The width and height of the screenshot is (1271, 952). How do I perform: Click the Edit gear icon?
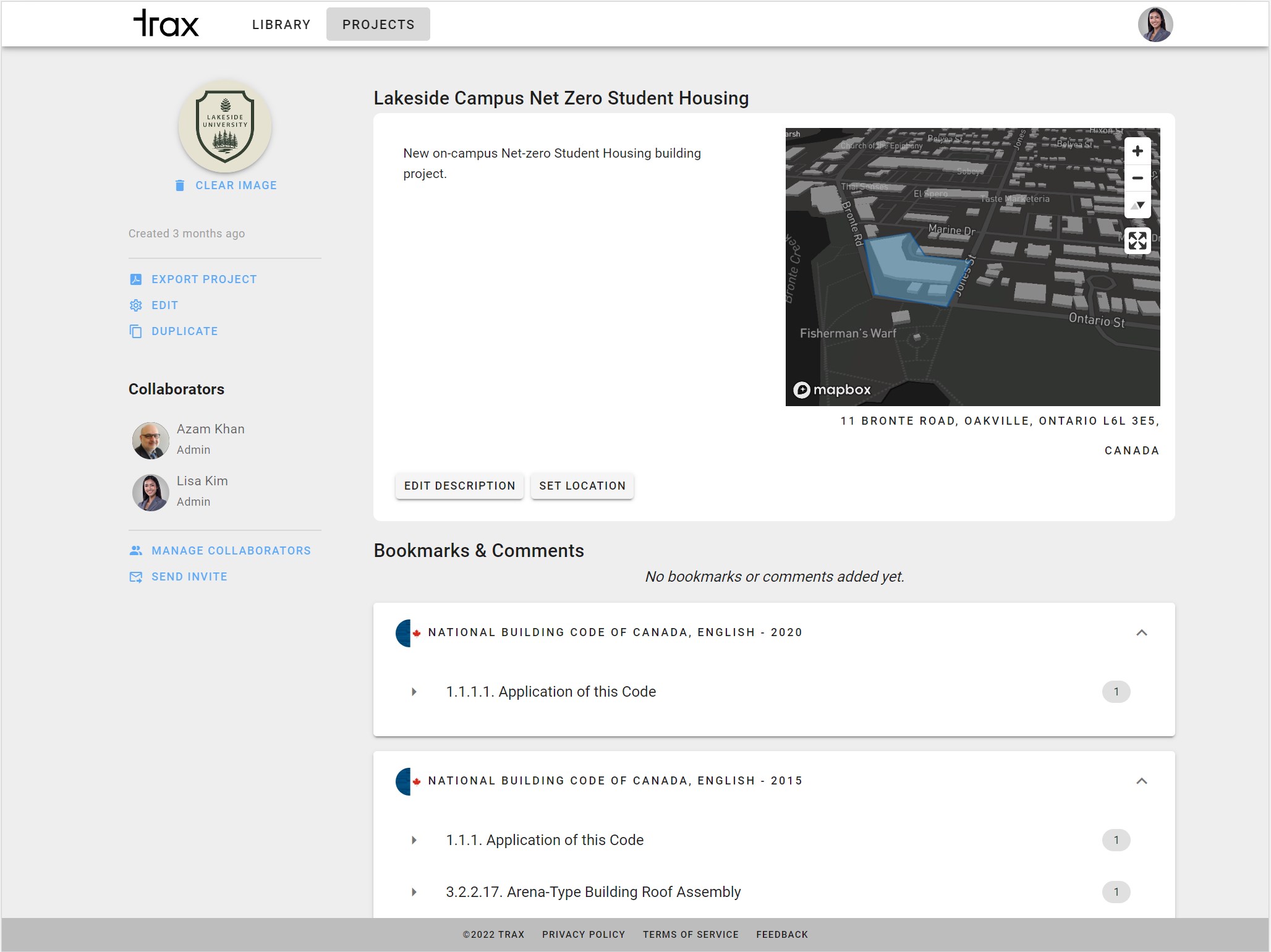(x=136, y=305)
